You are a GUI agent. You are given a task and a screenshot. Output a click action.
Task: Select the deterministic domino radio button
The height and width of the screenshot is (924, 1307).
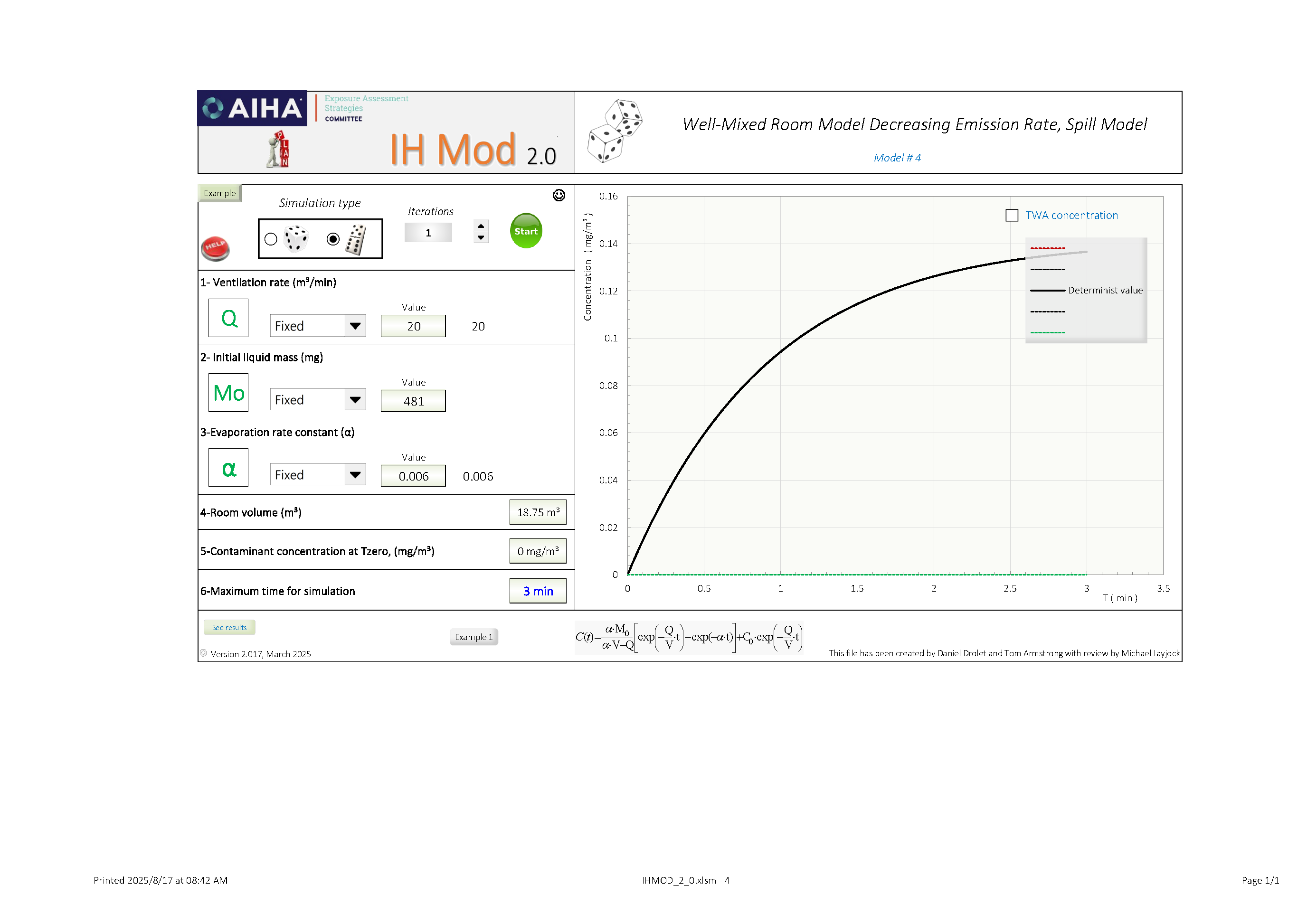click(333, 239)
